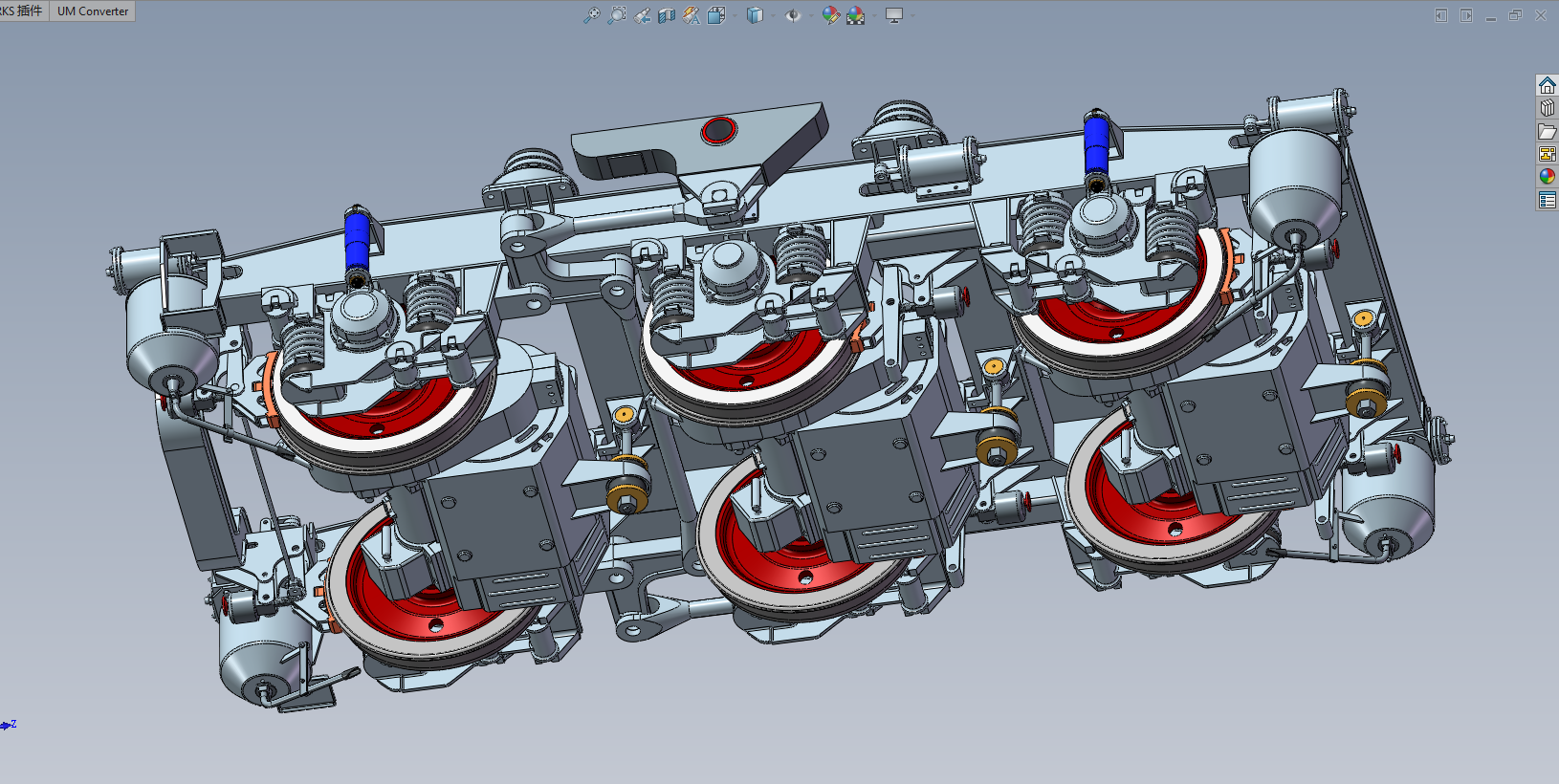Click the View Settings monitor icon
The height and width of the screenshot is (784, 1559).
894,15
